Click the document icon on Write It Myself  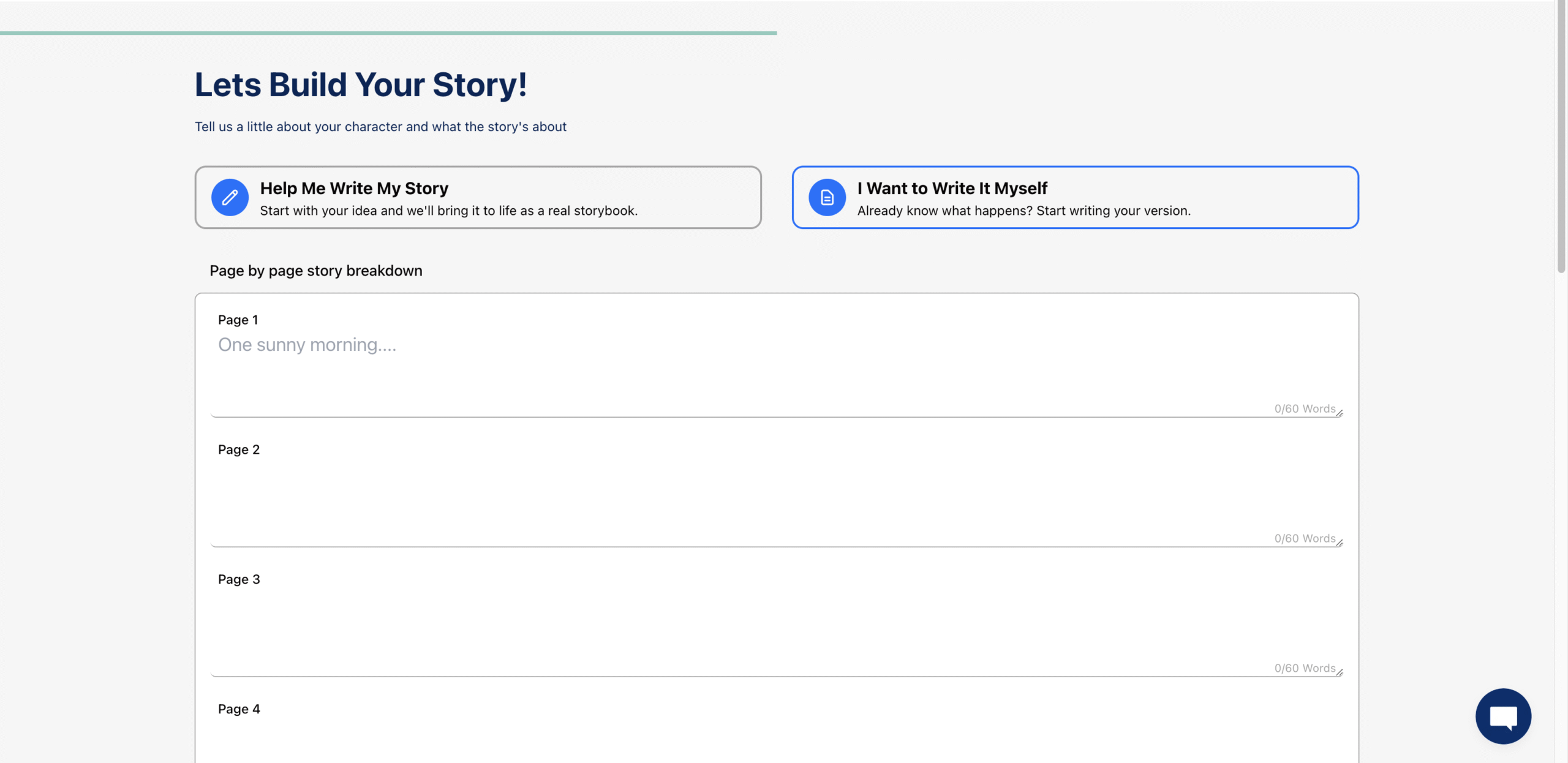click(827, 197)
